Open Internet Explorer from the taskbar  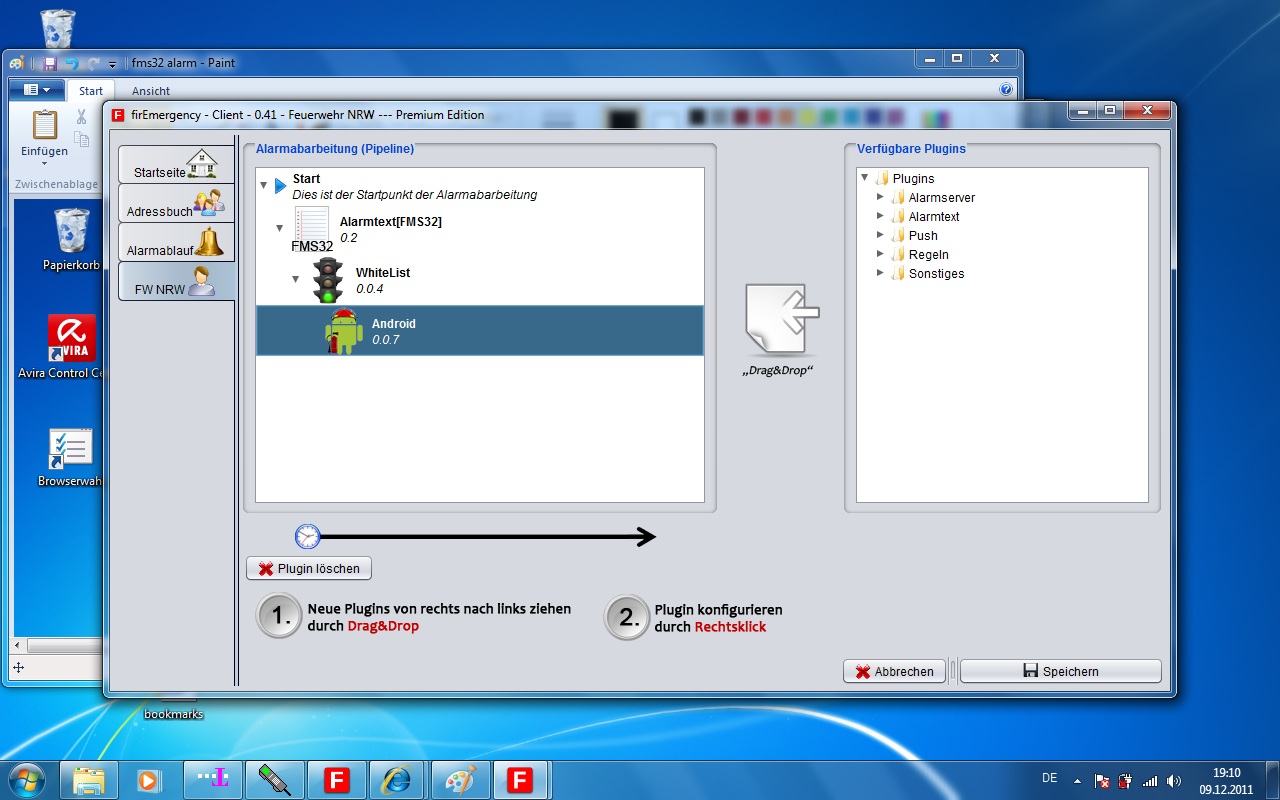pos(397,779)
